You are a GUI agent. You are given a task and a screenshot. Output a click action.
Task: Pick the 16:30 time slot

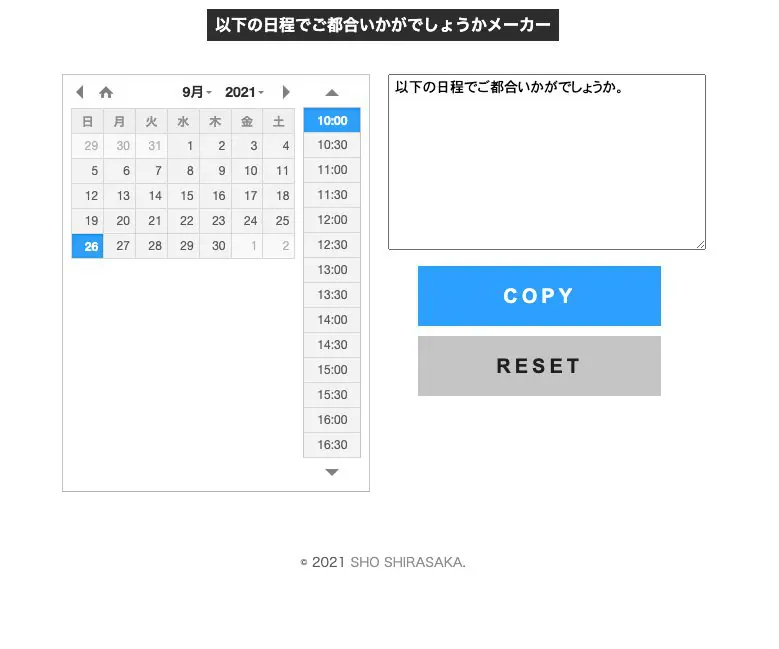point(332,445)
